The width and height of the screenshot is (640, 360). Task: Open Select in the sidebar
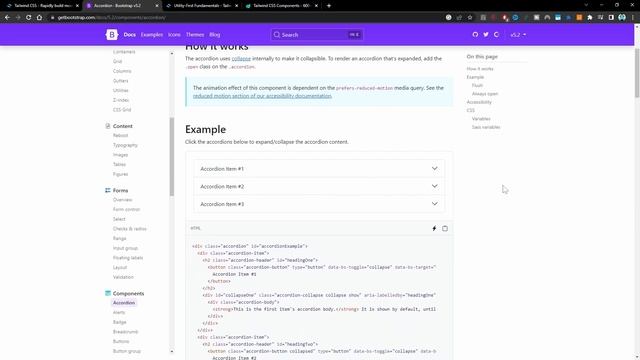[119, 219]
